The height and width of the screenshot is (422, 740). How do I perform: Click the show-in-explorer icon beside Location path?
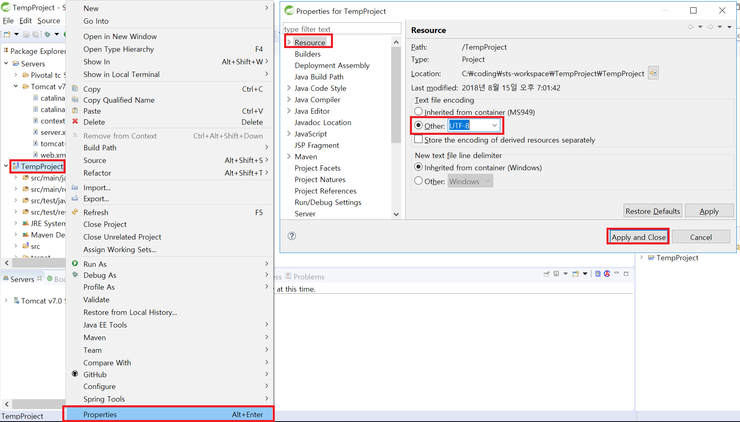[x=653, y=73]
